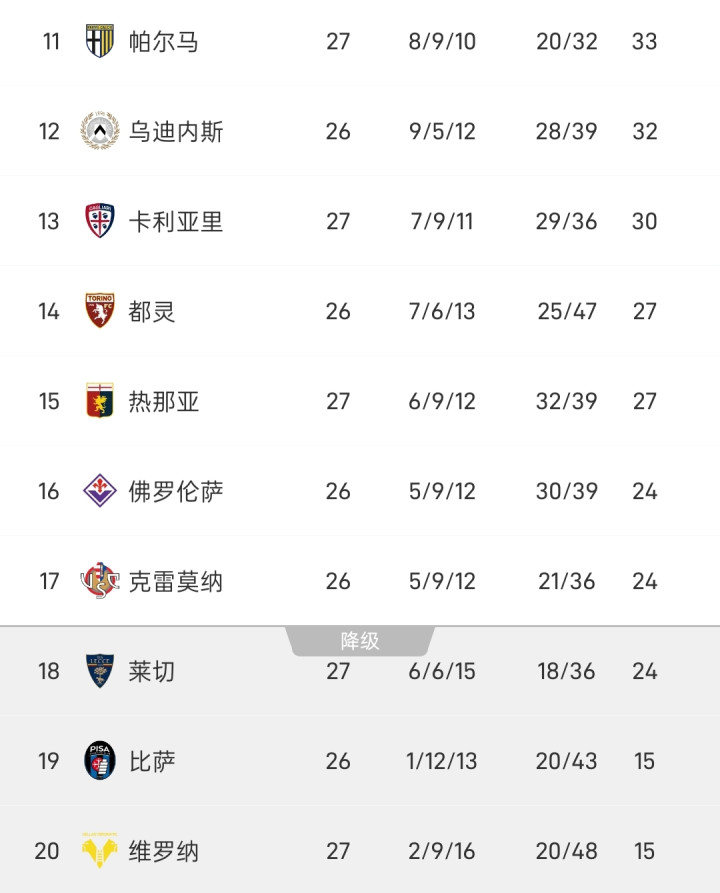The width and height of the screenshot is (720, 893).
Task: Open team page for 帕尔马
Action: [164, 41]
